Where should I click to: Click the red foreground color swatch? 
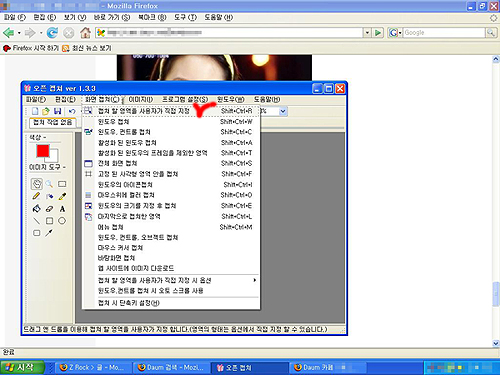(43, 151)
